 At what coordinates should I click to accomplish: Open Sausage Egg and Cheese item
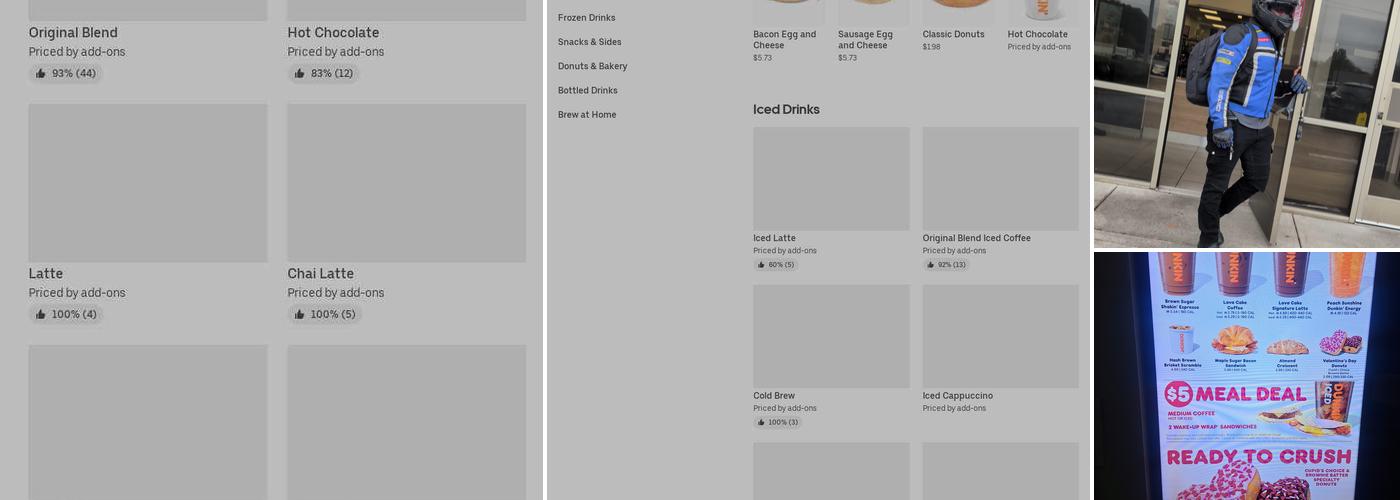click(865, 39)
